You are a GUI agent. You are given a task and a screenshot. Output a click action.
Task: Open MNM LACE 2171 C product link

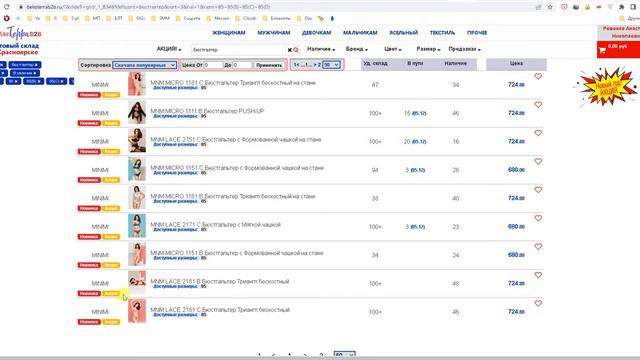click(216, 224)
